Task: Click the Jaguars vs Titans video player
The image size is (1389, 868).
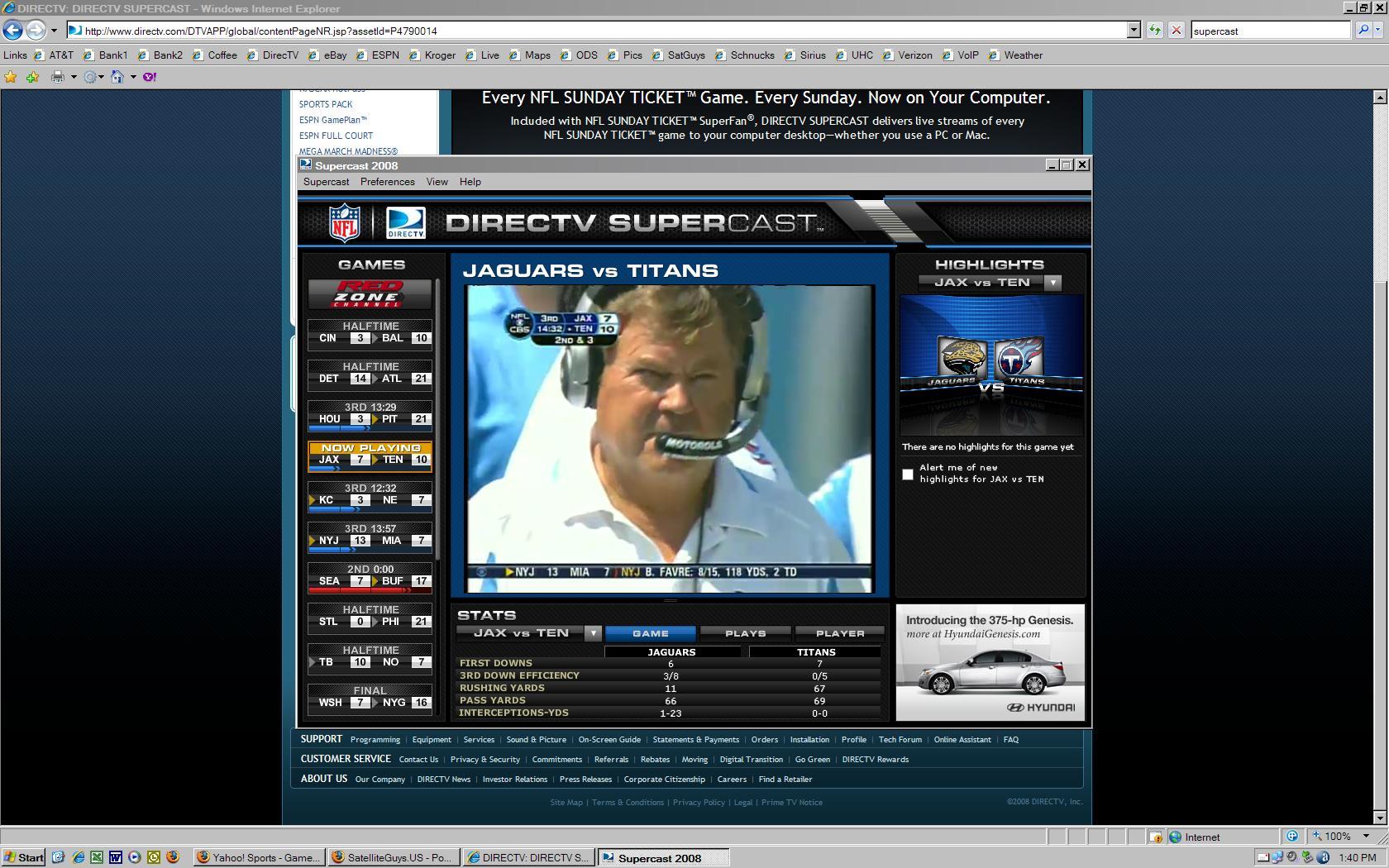Action: tap(670, 439)
